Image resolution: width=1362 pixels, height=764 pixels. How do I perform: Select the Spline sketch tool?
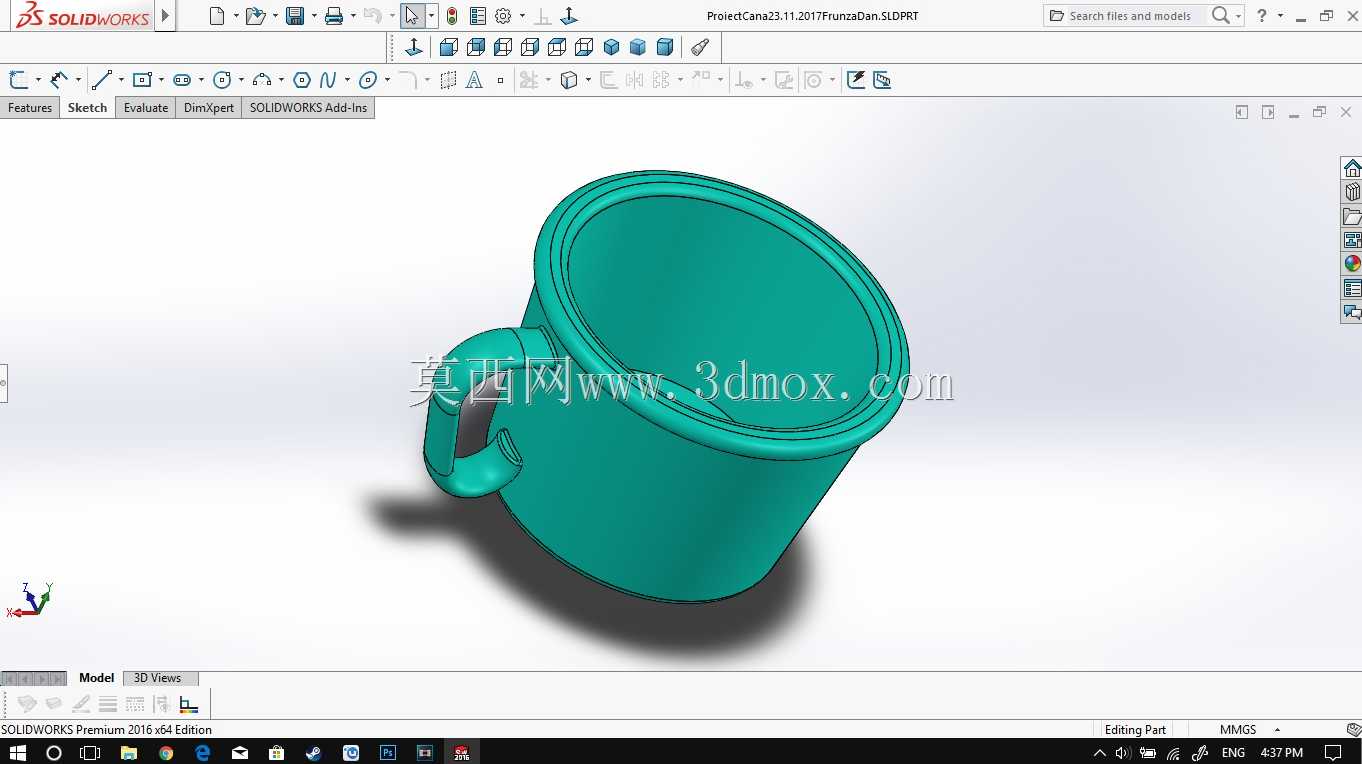[x=328, y=80]
